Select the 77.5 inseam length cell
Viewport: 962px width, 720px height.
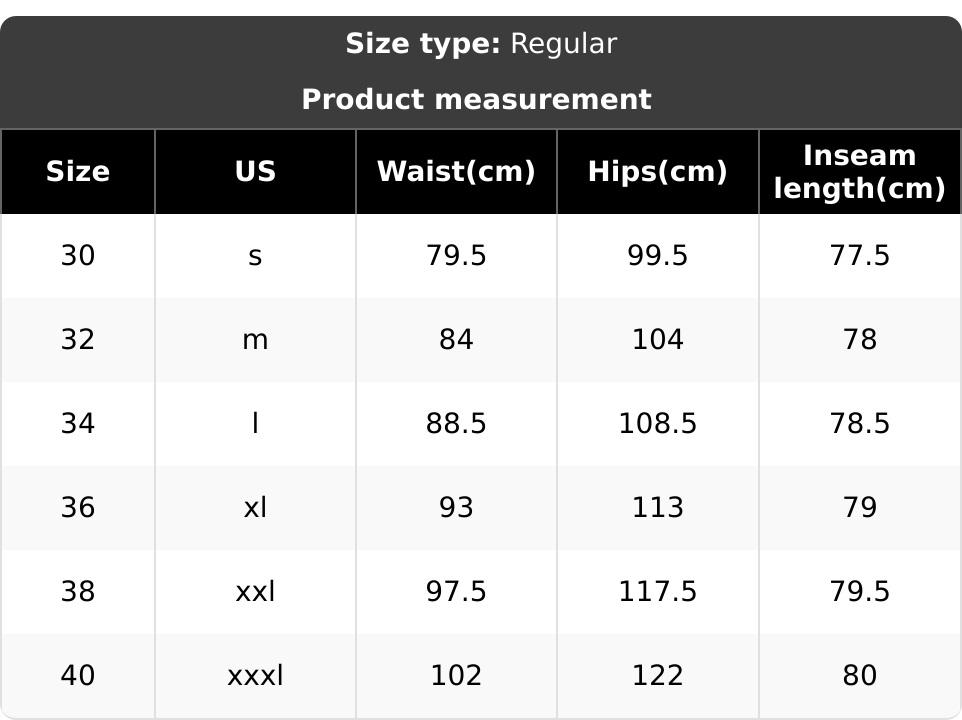[859, 256]
